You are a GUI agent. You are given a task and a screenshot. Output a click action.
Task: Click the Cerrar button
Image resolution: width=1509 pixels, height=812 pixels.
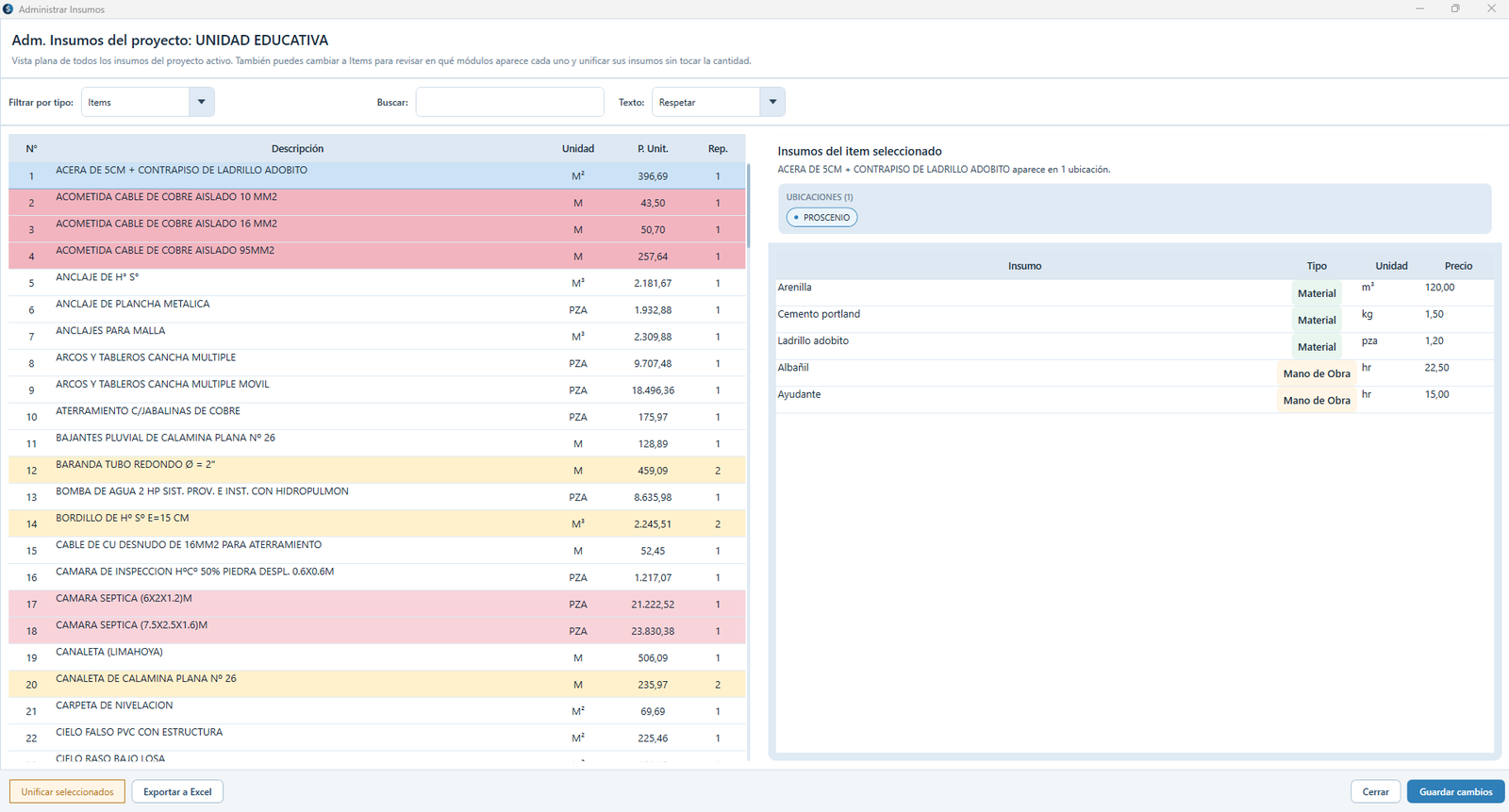1375,791
